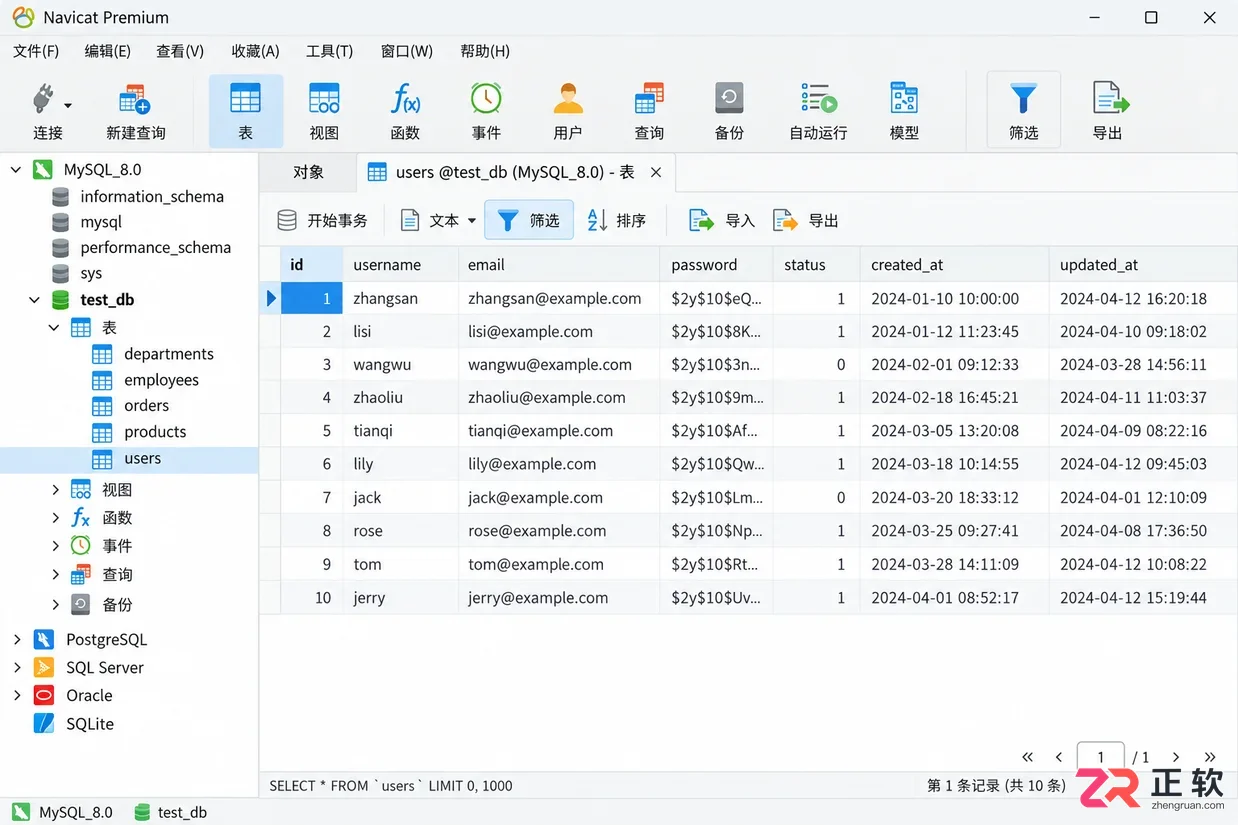The width and height of the screenshot is (1238, 825).
Task: Collapse the test_db database node
Action: [x=35, y=299]
